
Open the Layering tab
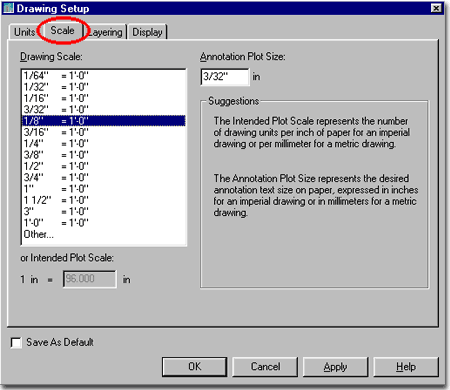tap(106, 32)
